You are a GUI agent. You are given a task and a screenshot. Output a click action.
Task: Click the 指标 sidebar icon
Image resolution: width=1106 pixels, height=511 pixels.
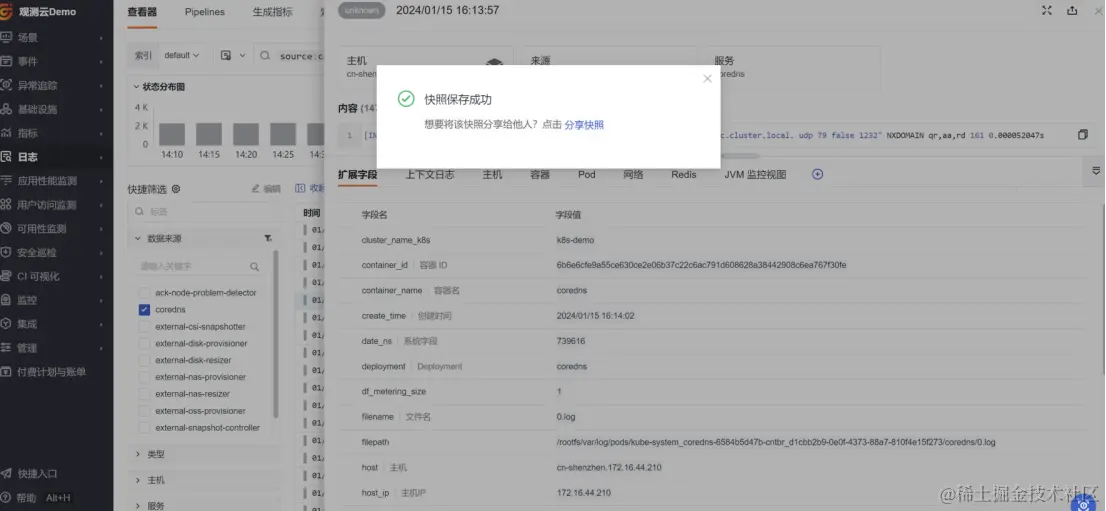6,133
